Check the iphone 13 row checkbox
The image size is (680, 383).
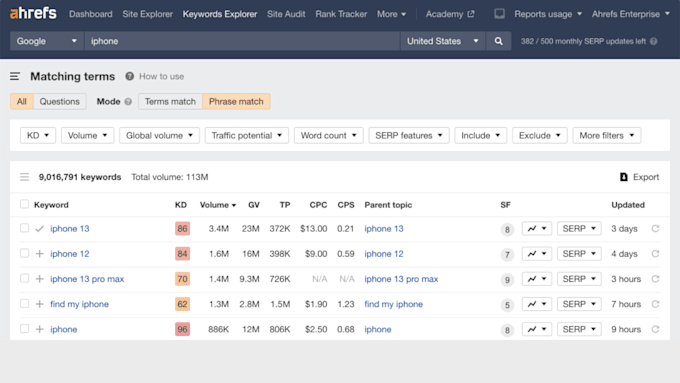24,228
